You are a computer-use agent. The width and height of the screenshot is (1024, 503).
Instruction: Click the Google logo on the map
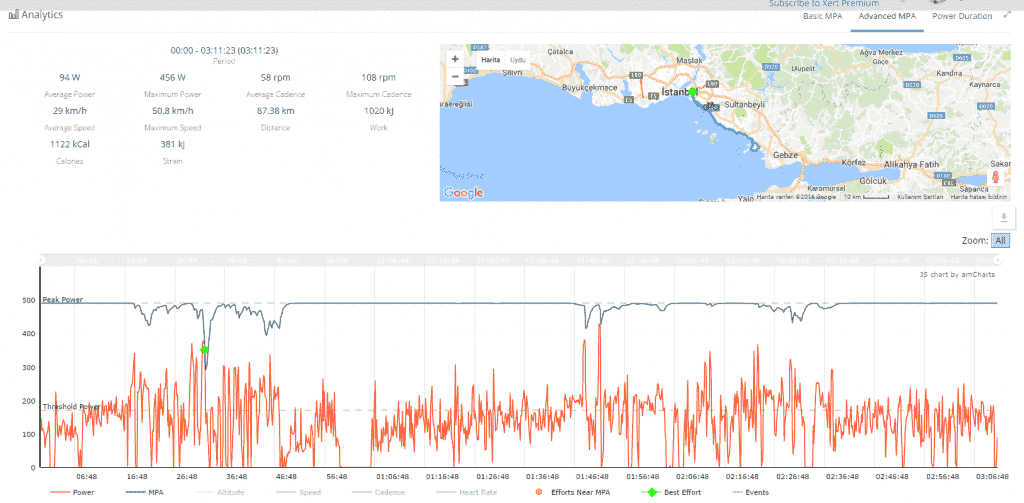coord(463,191)
